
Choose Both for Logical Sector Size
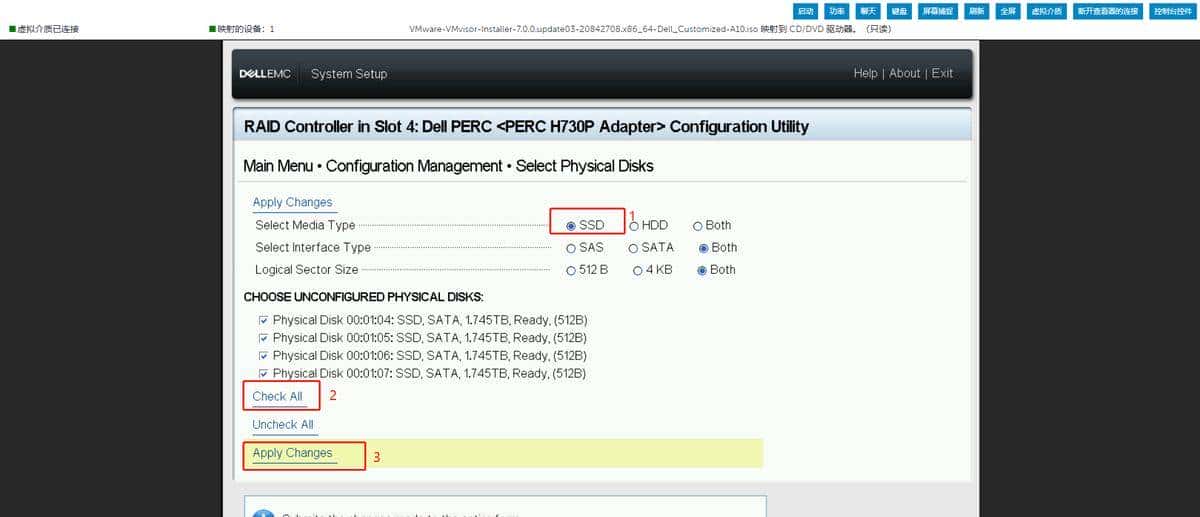coord(702,270)
